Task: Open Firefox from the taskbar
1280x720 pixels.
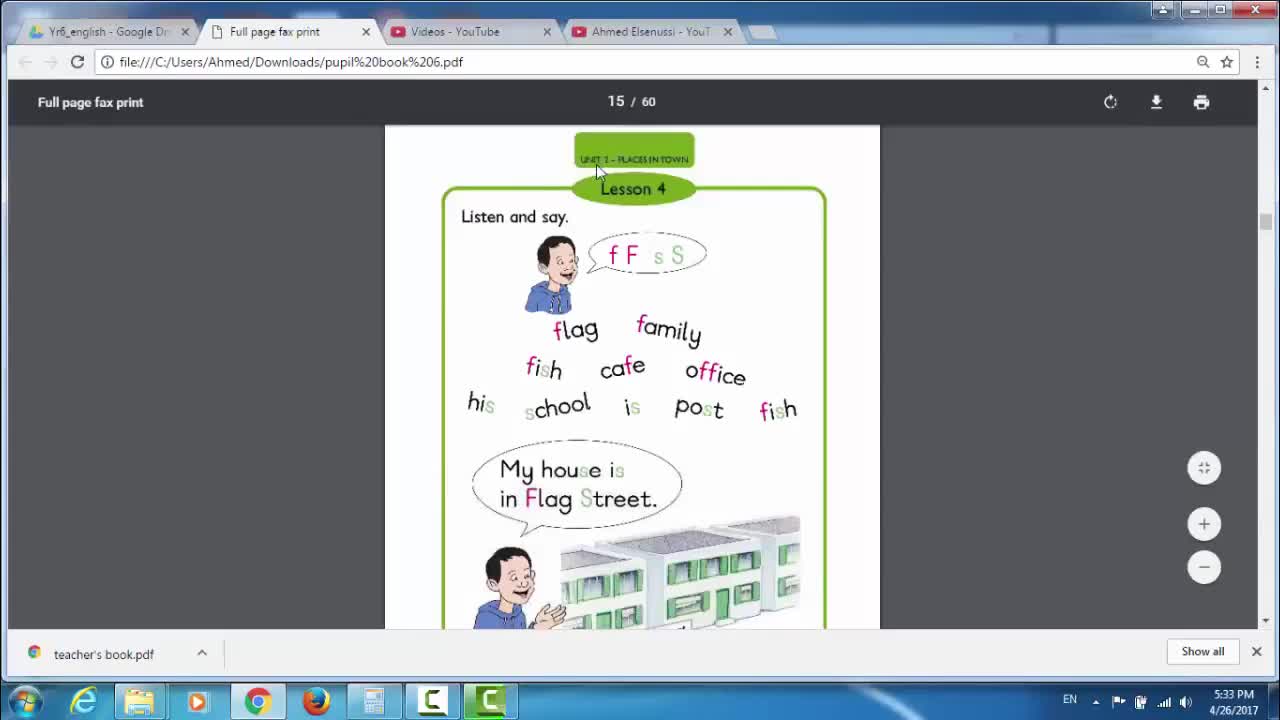Action: (x=316, y=701)
